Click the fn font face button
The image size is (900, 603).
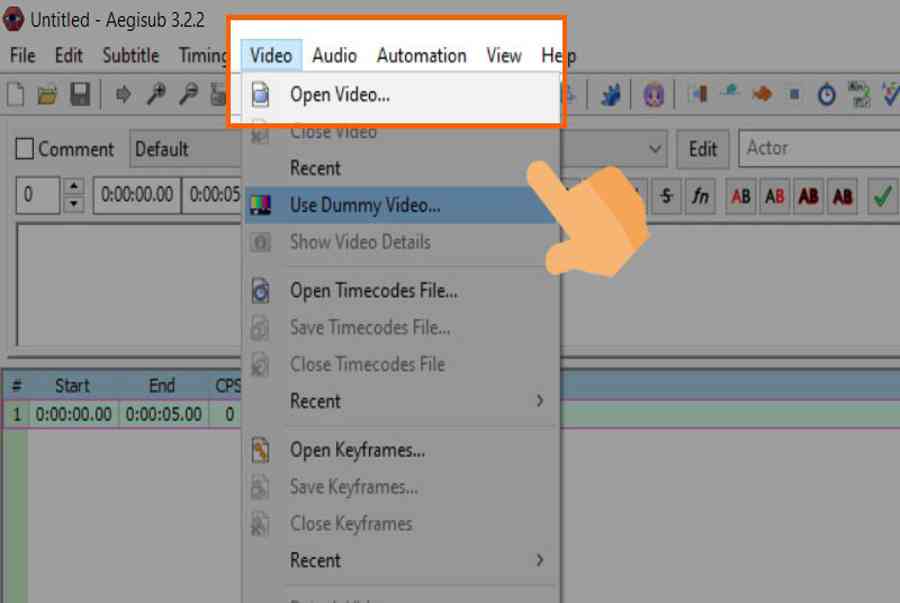coord(700,197)
